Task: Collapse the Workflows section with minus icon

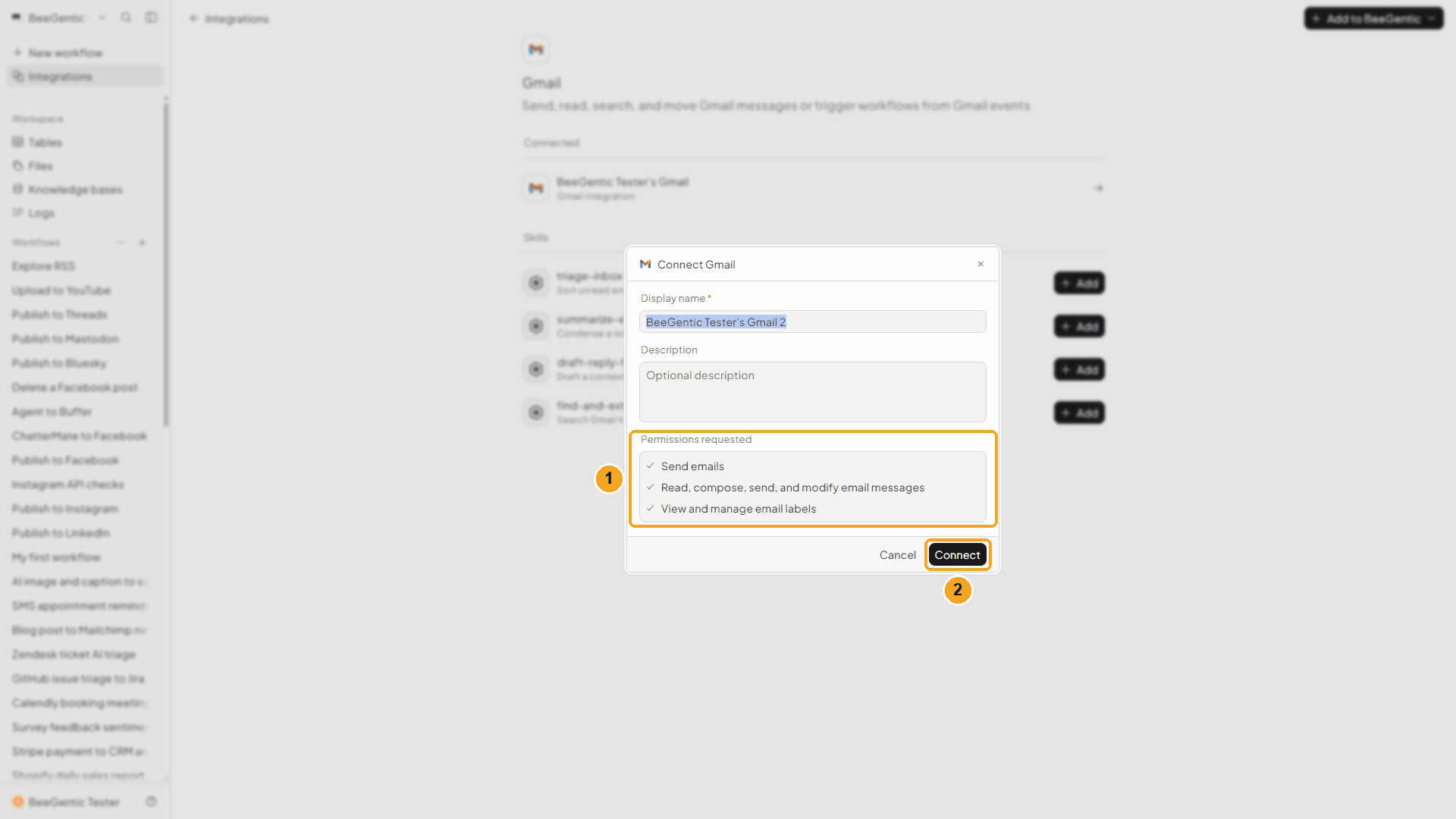Action: coord(121,243)
